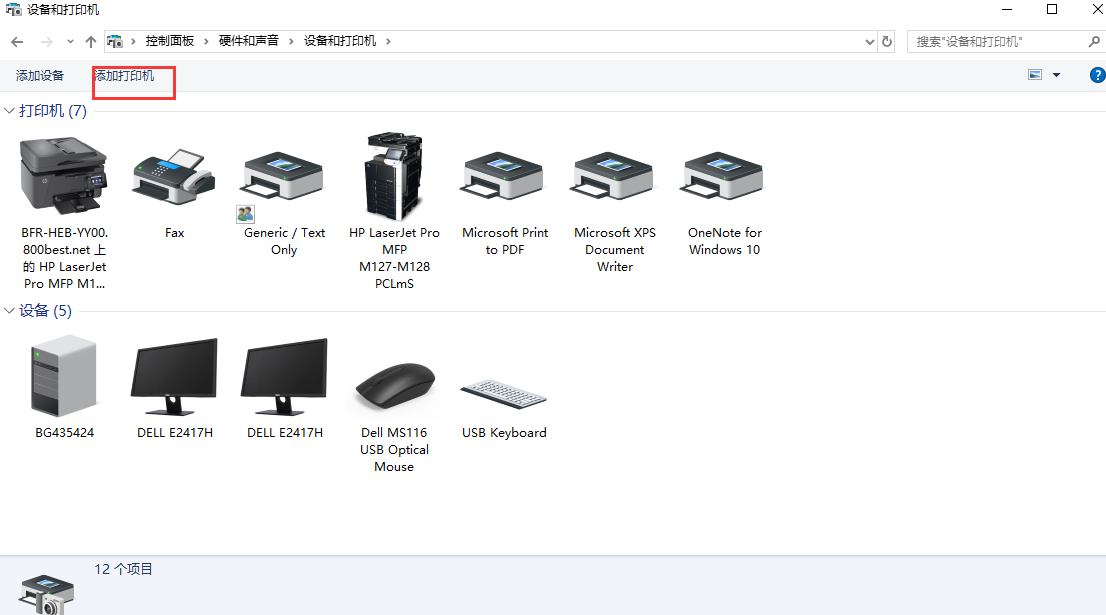Click the USB Keyboard label text
This screenshot has height=615, width=1106.
tap(504, 433)
